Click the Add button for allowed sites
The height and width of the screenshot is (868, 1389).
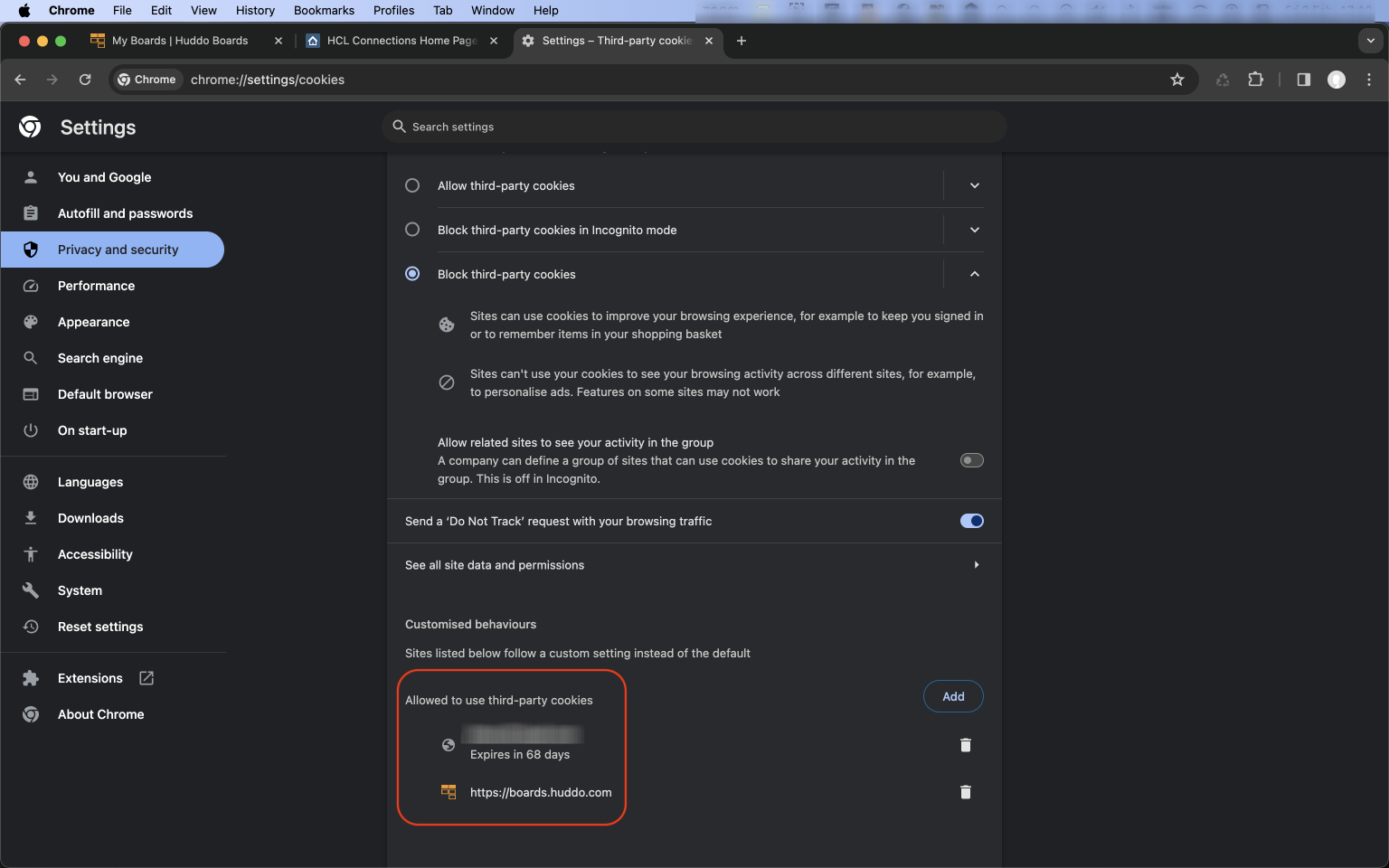tap(953, 696)
